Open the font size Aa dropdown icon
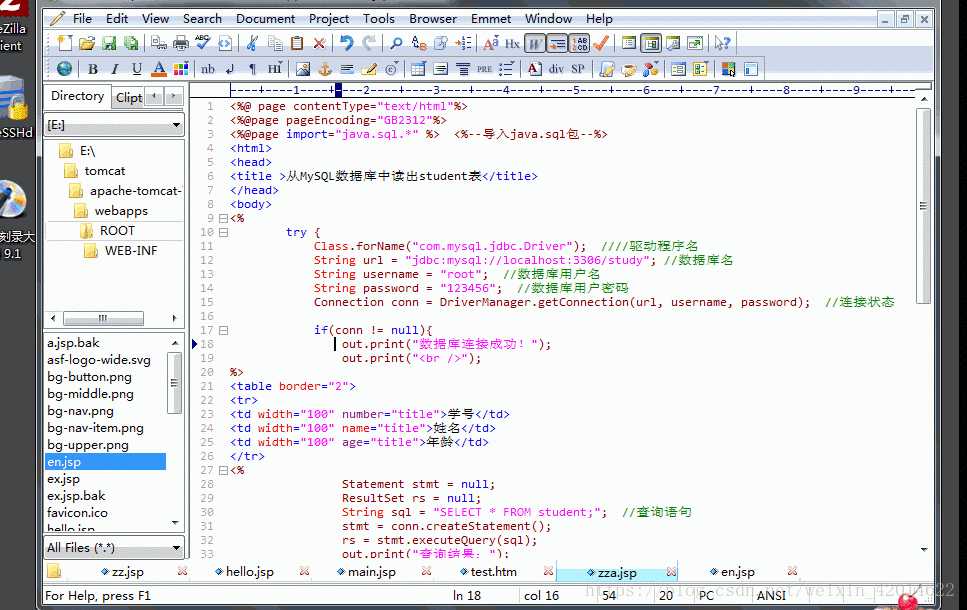 click(x=491, y=43)
